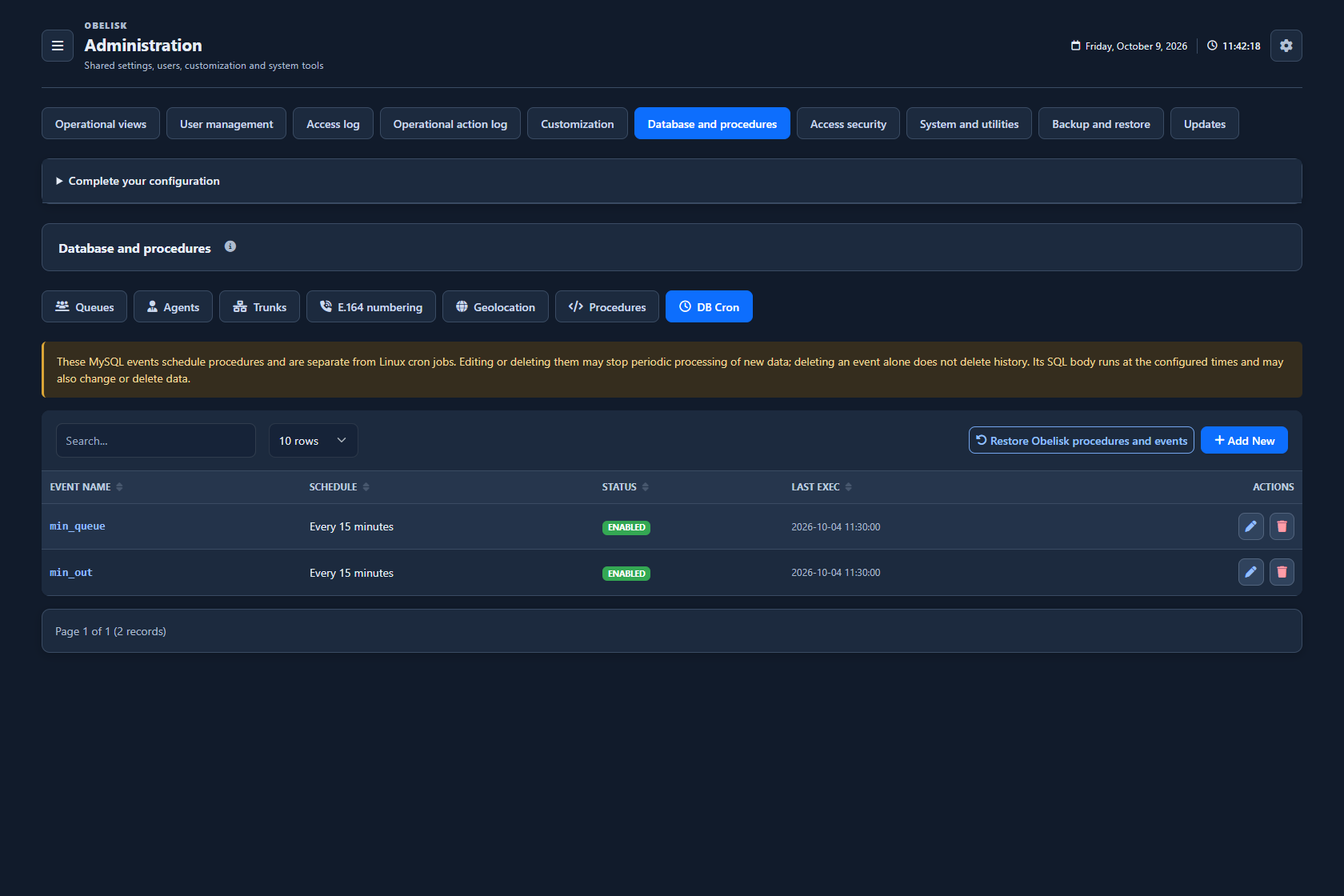
Task: Open the hamburger navigation menu
Action: (58, 46)
